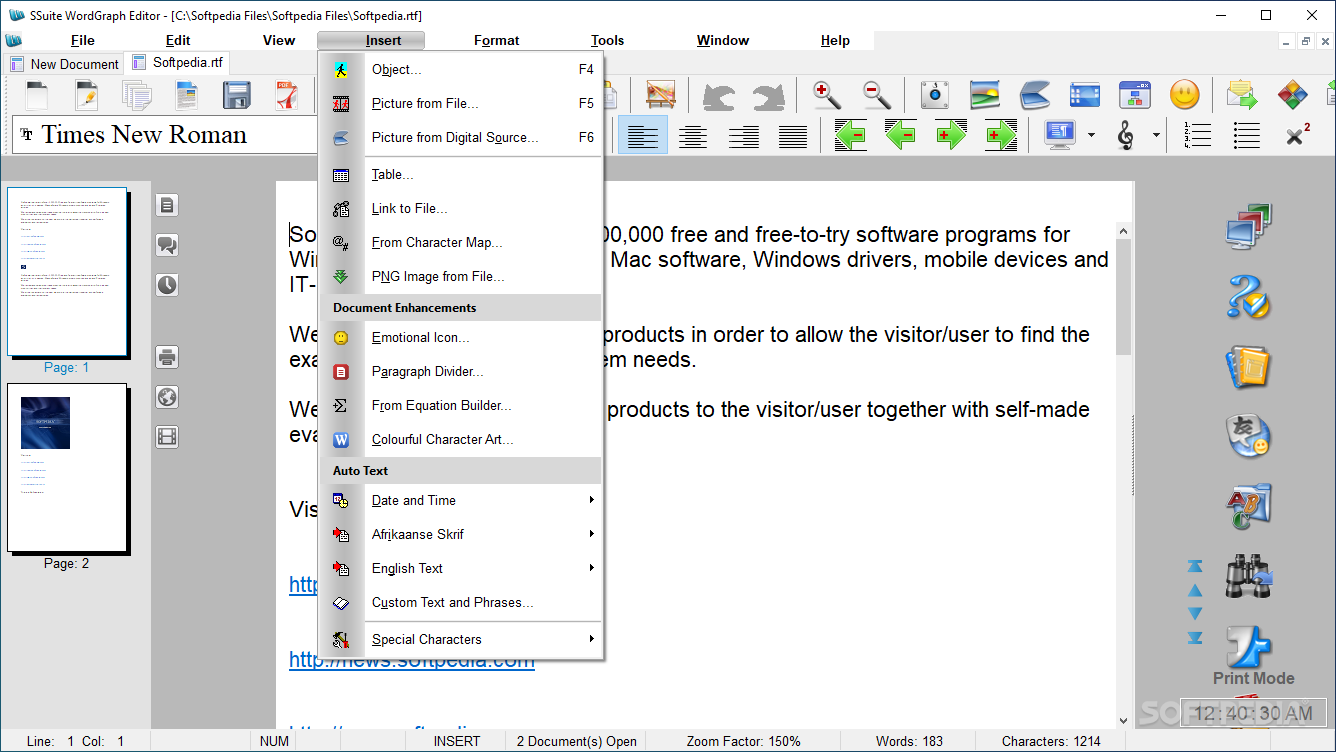The width and height of the screenshot is (1336, 752).
Task: Click the orange notebook sidebar icon
Action: [x=1248, y=367]
